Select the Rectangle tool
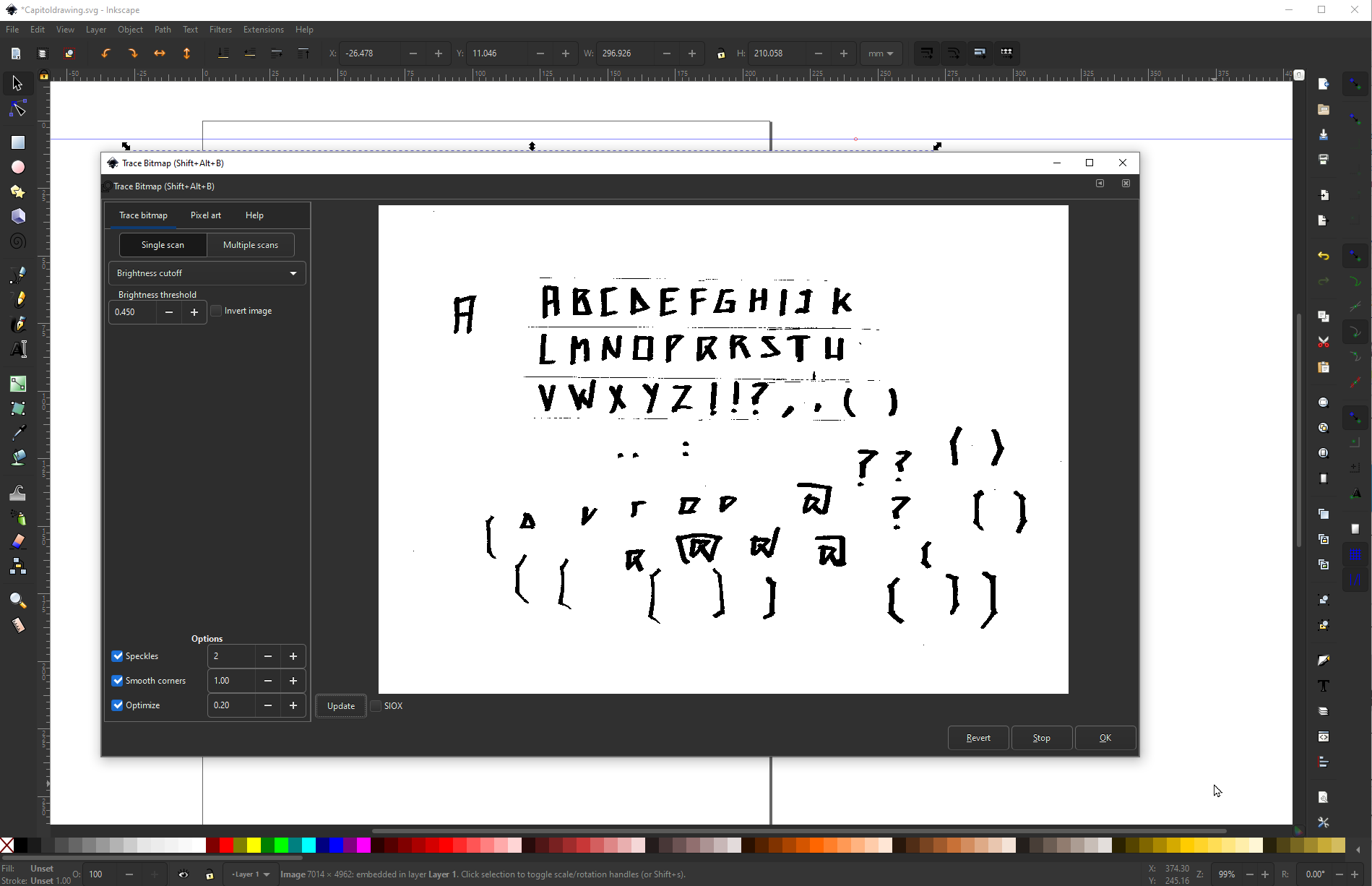 [17, 142]
